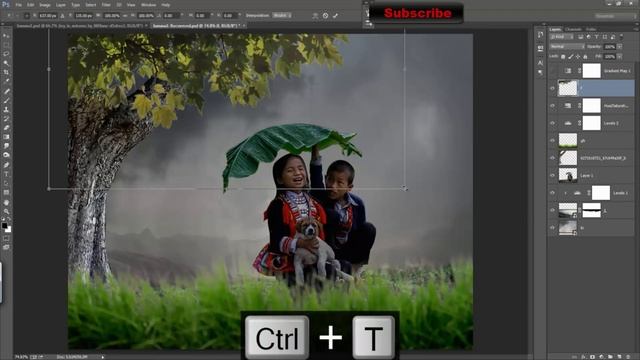
Task: Switch to the Channels tab
Action: (573, 29)
